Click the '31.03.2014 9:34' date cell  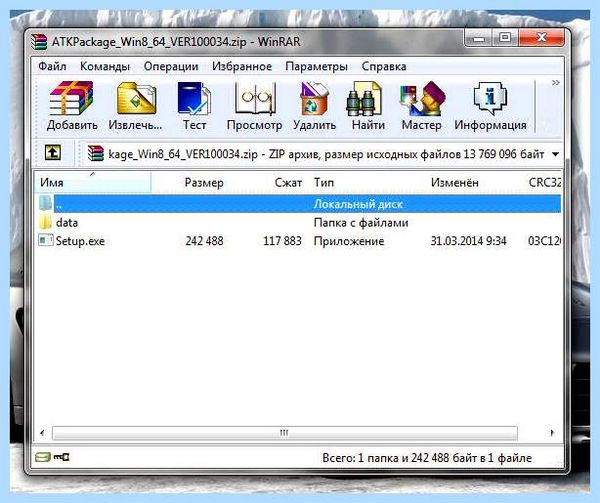point(468,241)
